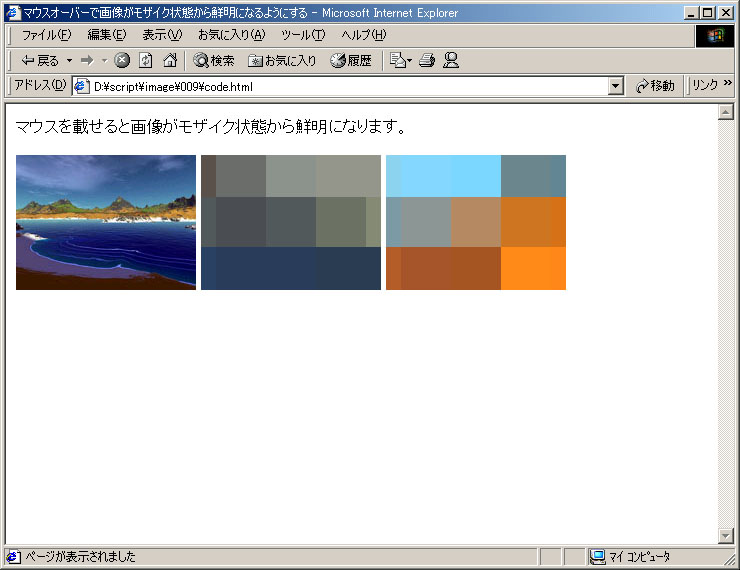Click the アドレス(D) label

coord(40,85)
